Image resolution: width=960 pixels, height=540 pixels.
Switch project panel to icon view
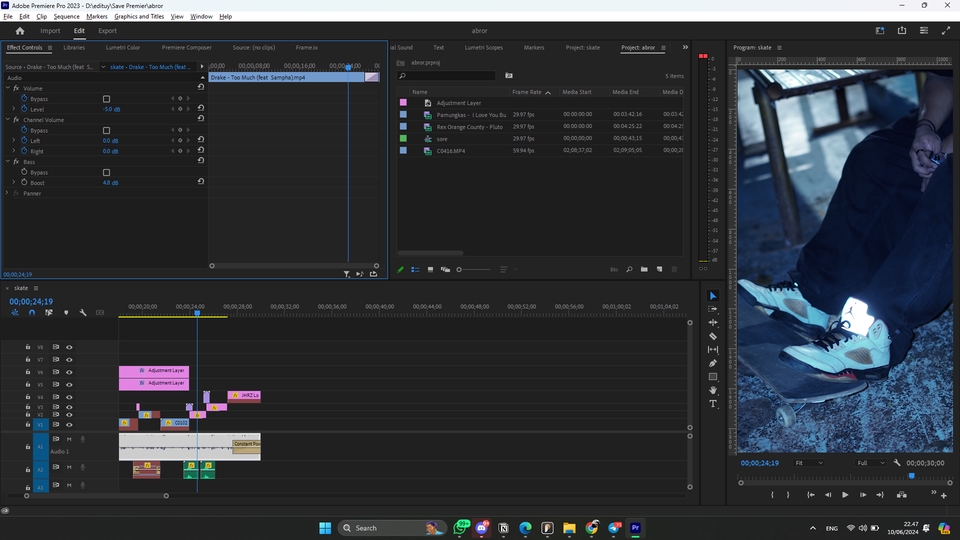430,269
